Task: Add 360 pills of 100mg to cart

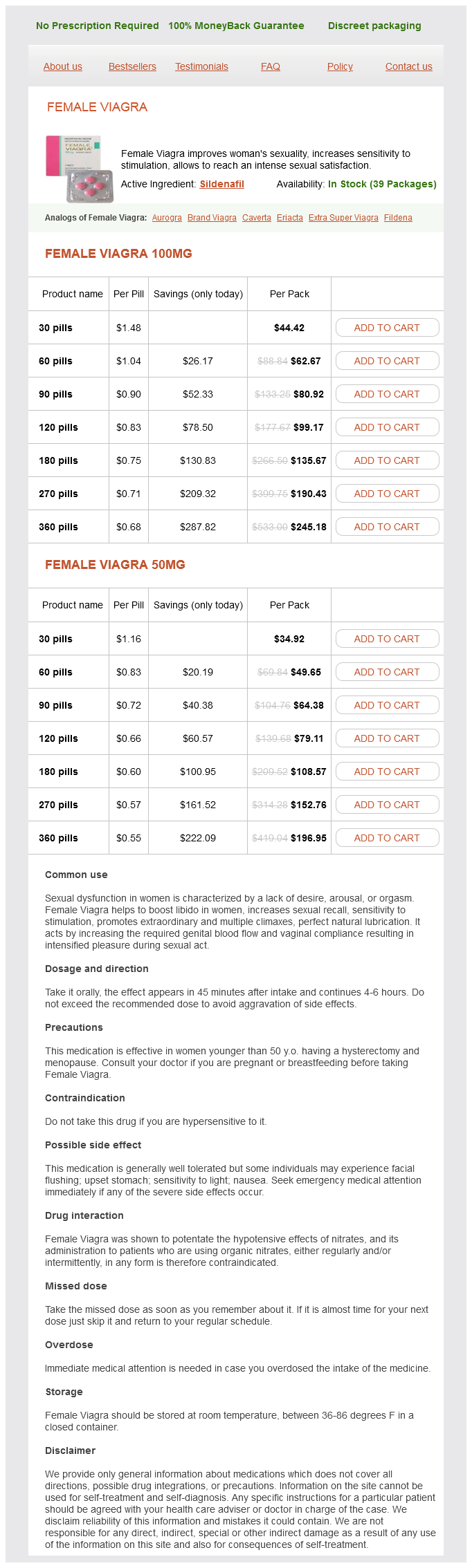Action: [387, 527]
